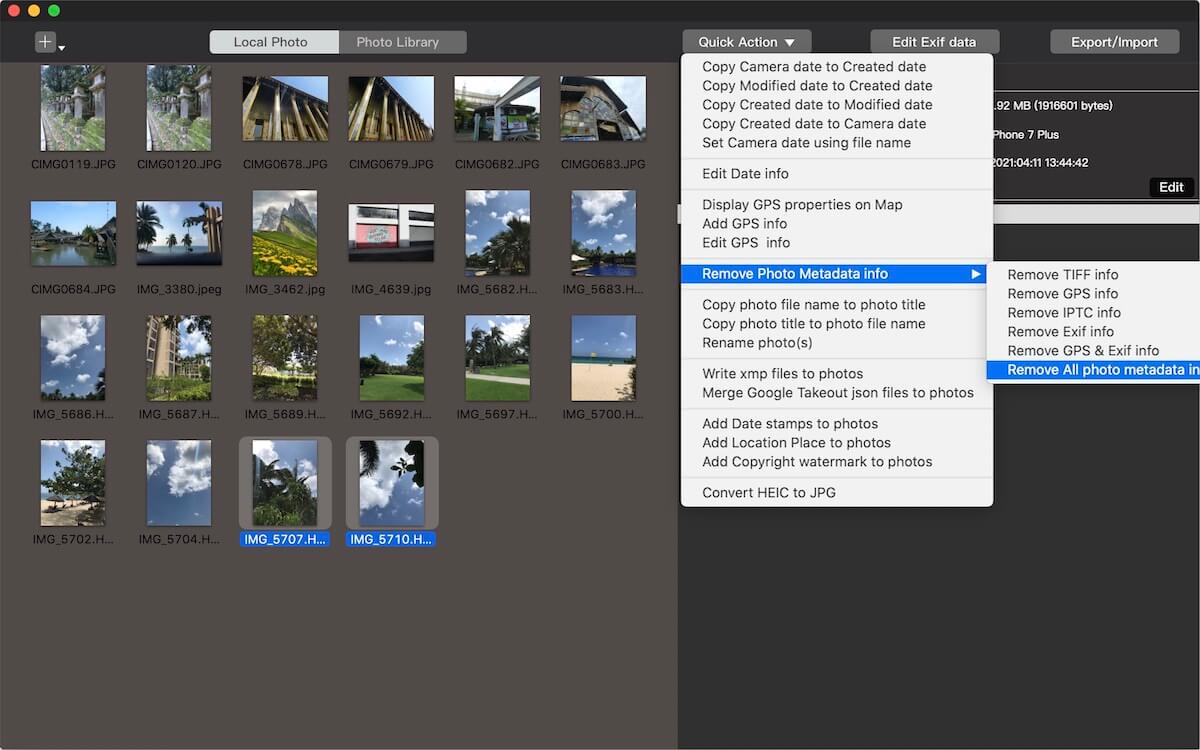Viewport: 1200px width, 750px height.
Task: Click the Edit Exif data button
Action: [934, 42]
